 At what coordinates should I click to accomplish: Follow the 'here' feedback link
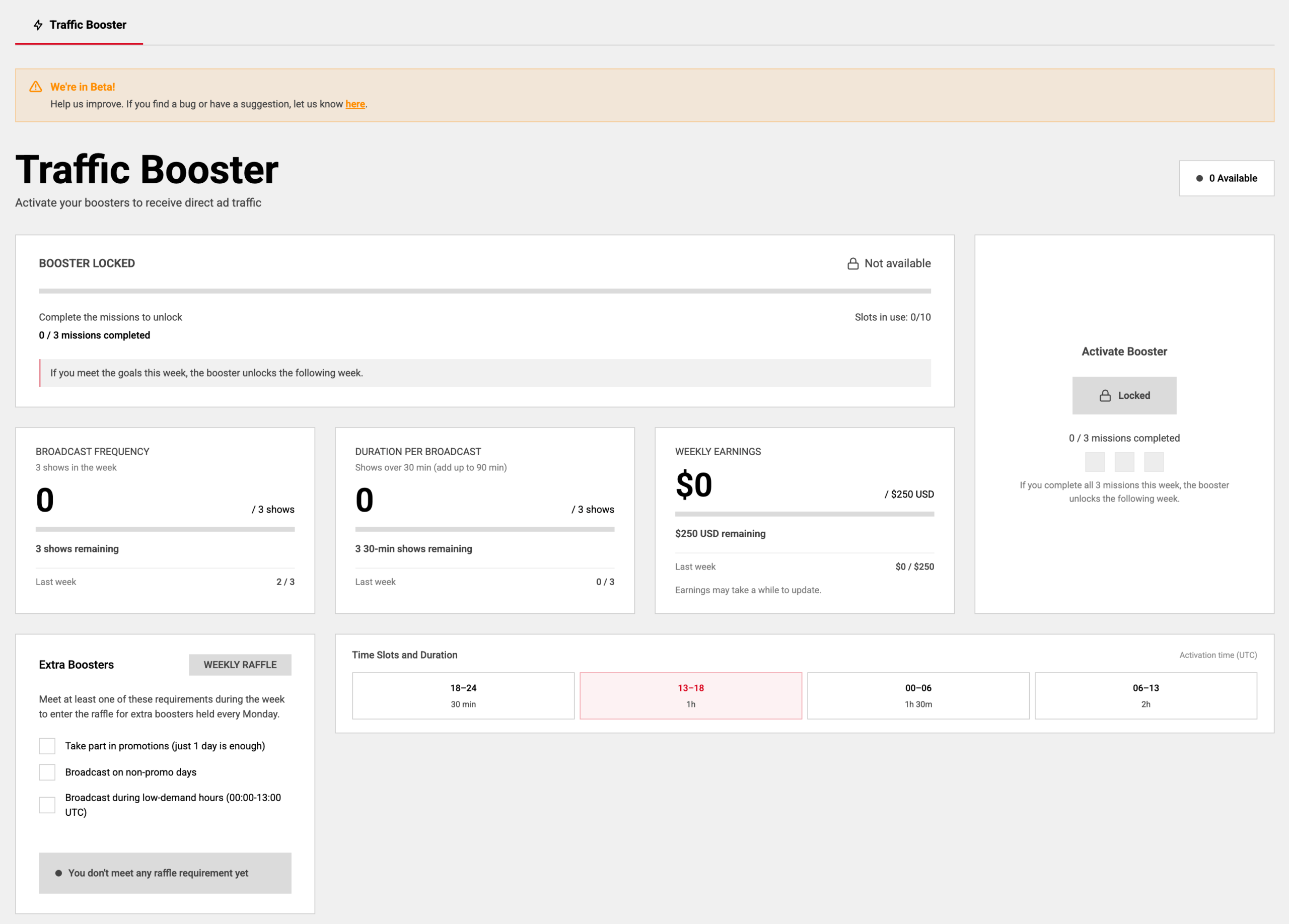click(355, 104)
